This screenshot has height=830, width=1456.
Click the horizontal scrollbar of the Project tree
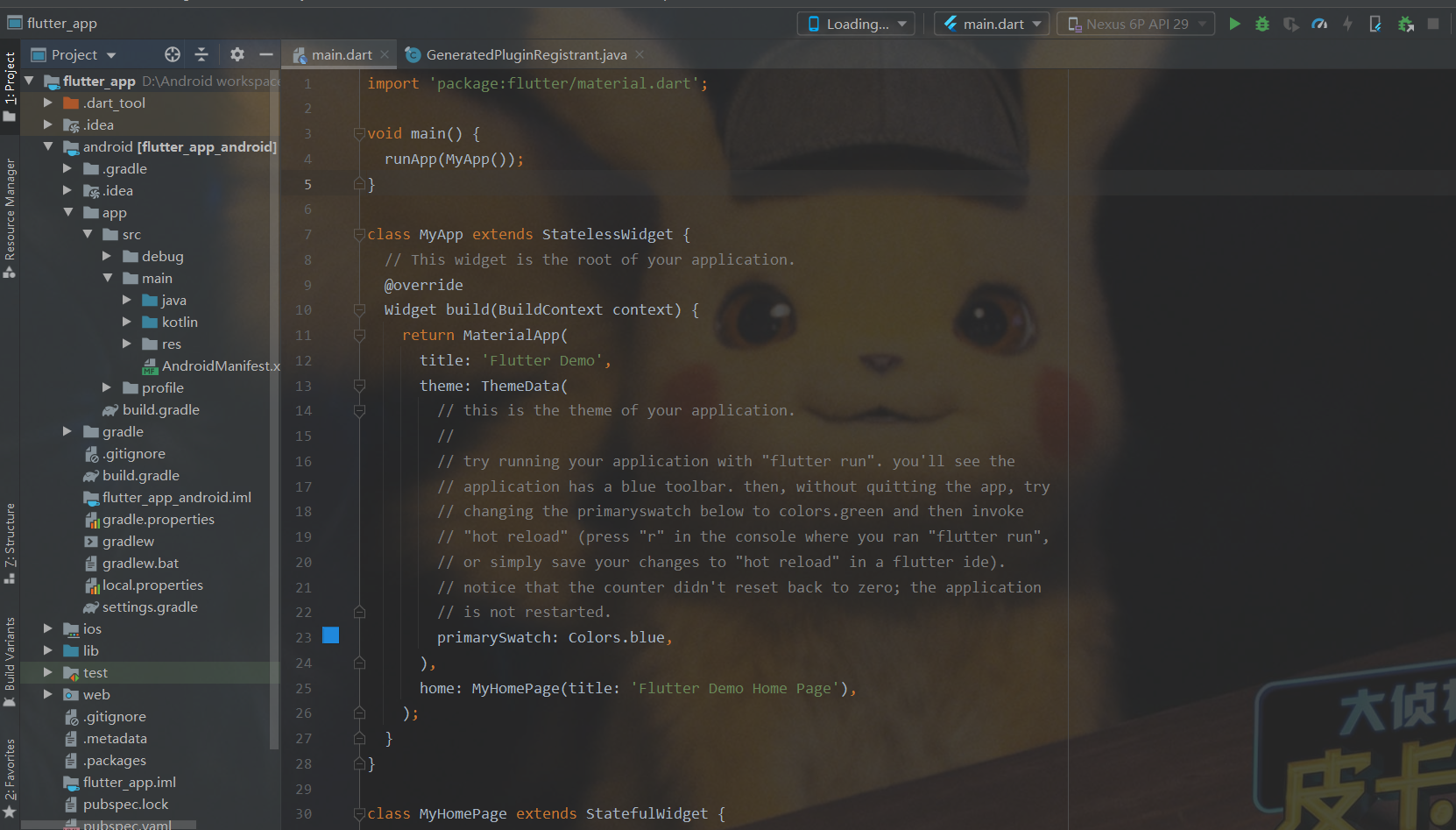[x=110, y=825]
